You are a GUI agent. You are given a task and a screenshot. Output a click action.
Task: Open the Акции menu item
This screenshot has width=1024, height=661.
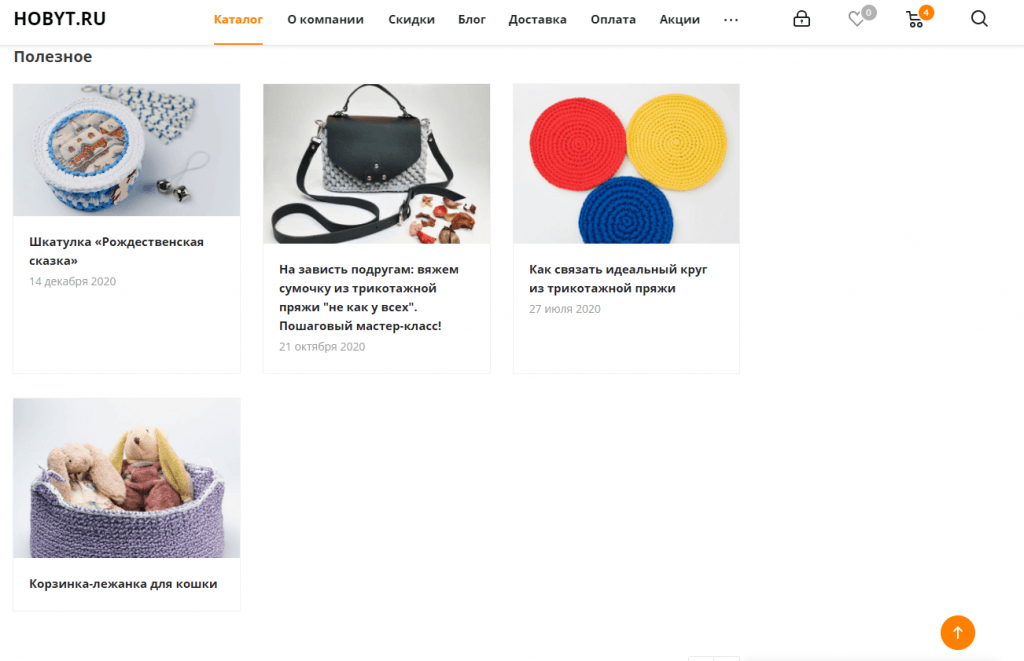click(x=679, y=20)
